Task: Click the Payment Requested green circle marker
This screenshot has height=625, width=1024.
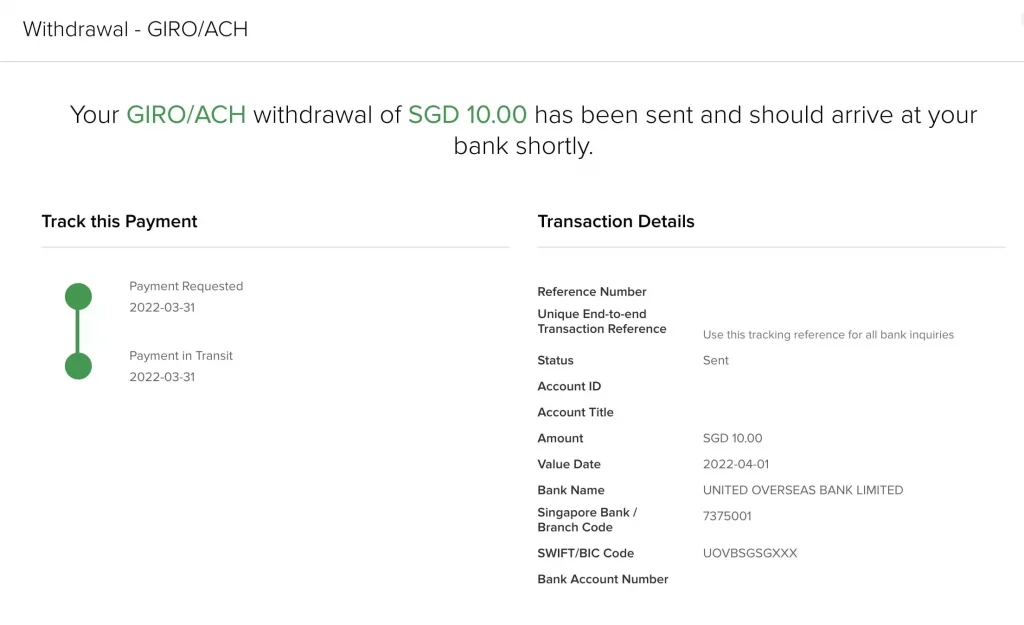Action: [78, 296]
